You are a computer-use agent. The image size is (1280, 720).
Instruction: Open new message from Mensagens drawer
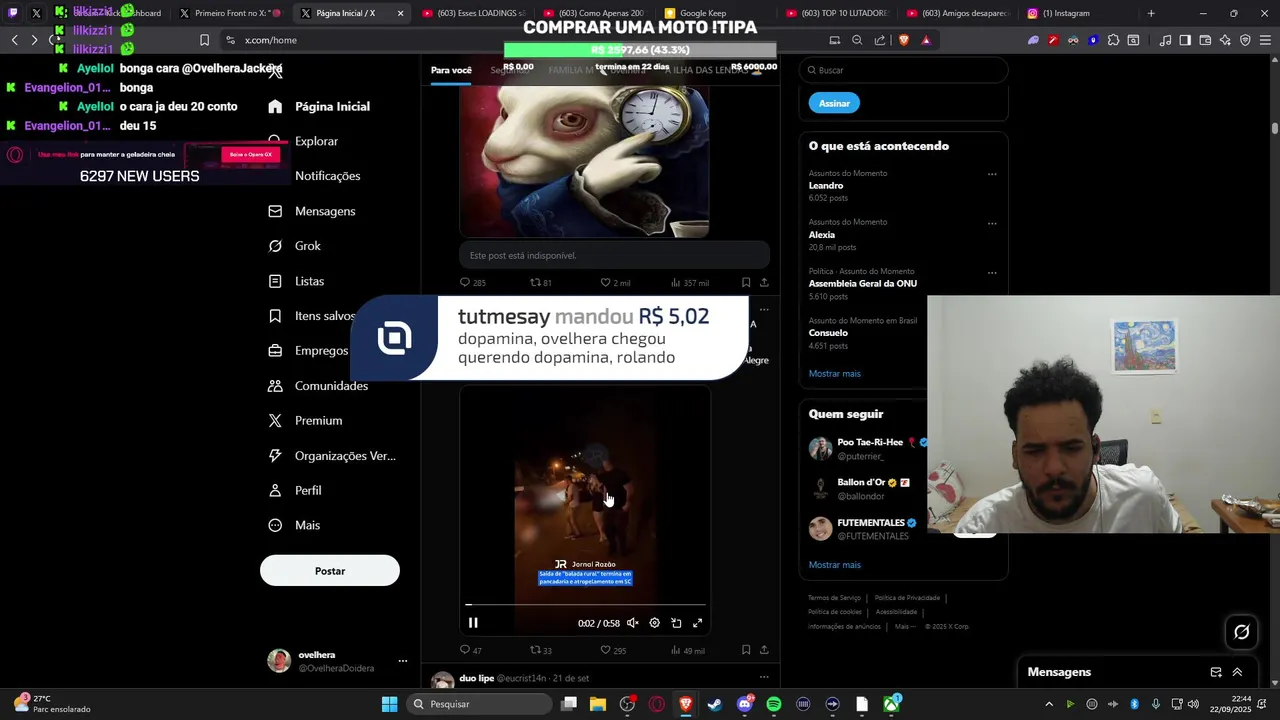tap(1216, 673)
